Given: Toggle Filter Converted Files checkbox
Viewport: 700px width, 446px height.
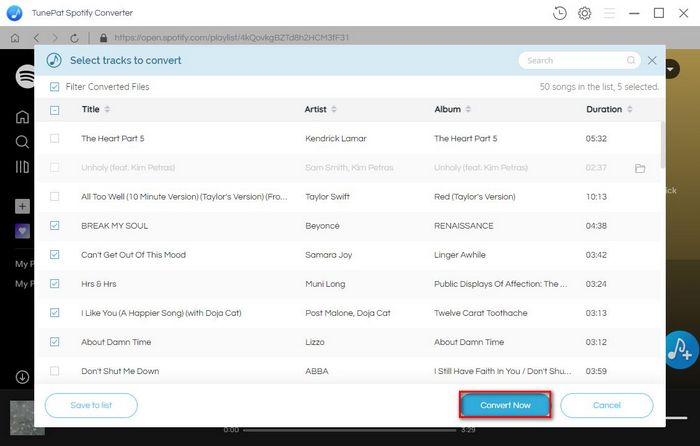Looking at the screenshot, I should coord(54,87).
